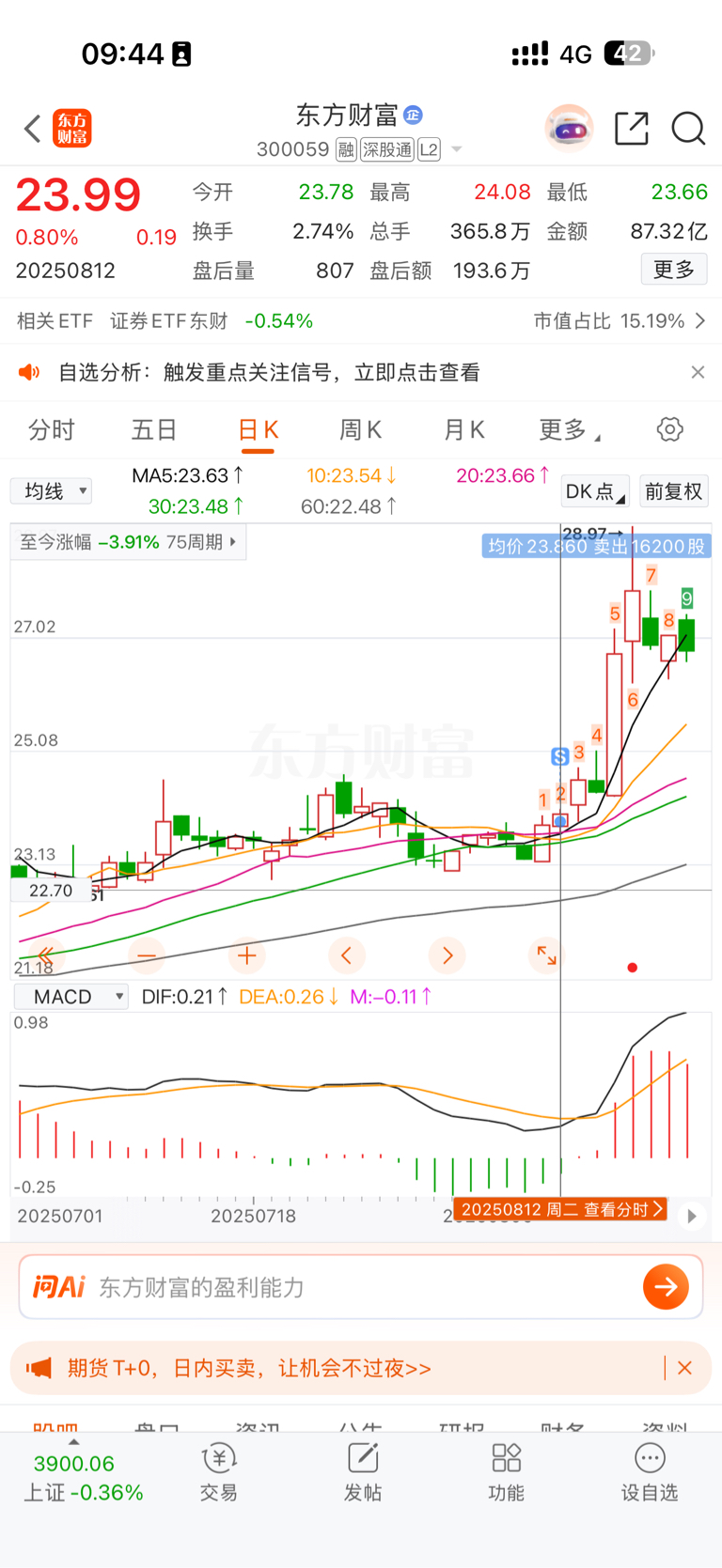Image resolution: width=722 pixels, height=1568 pixels.
Task: Tap the L2 level tag
Action: click(429, 149)
